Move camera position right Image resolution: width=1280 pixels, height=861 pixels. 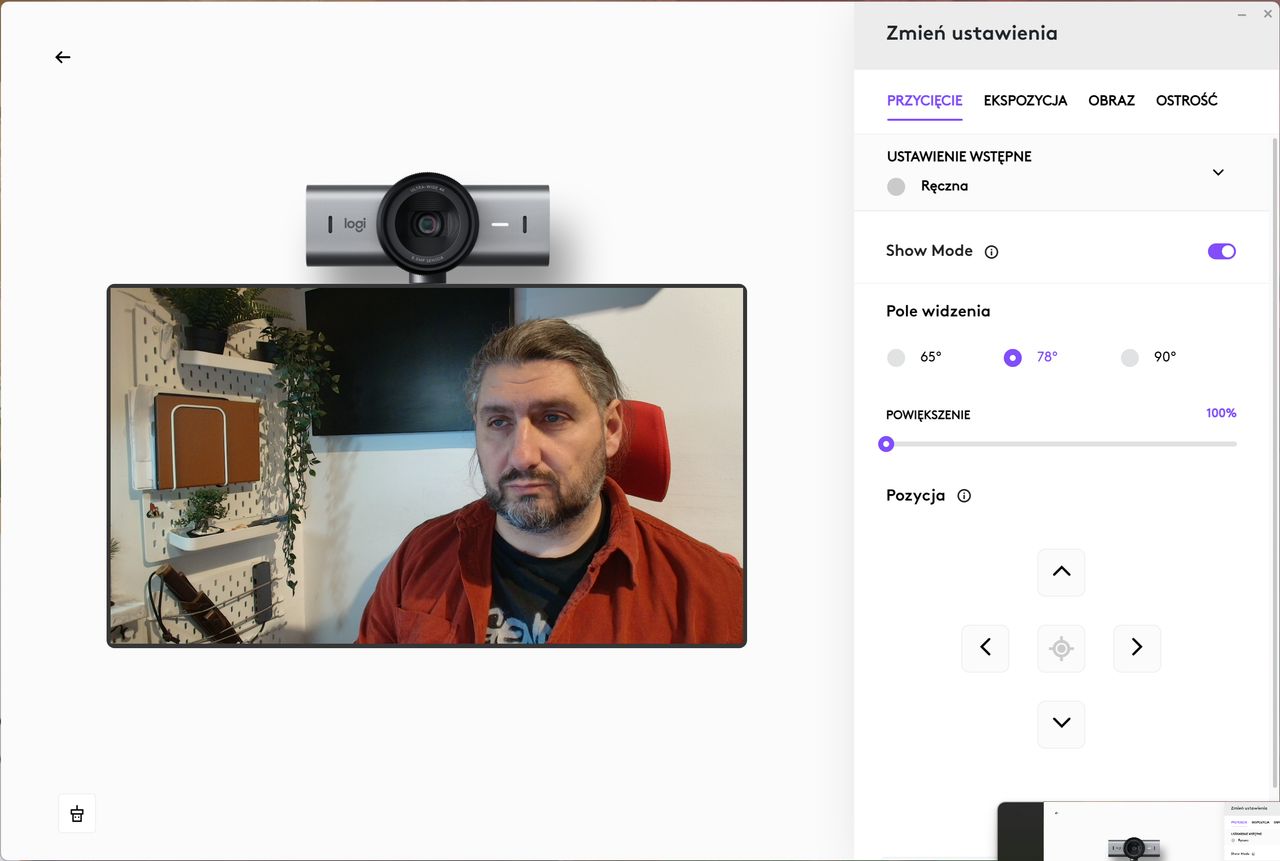[1137, 648]
